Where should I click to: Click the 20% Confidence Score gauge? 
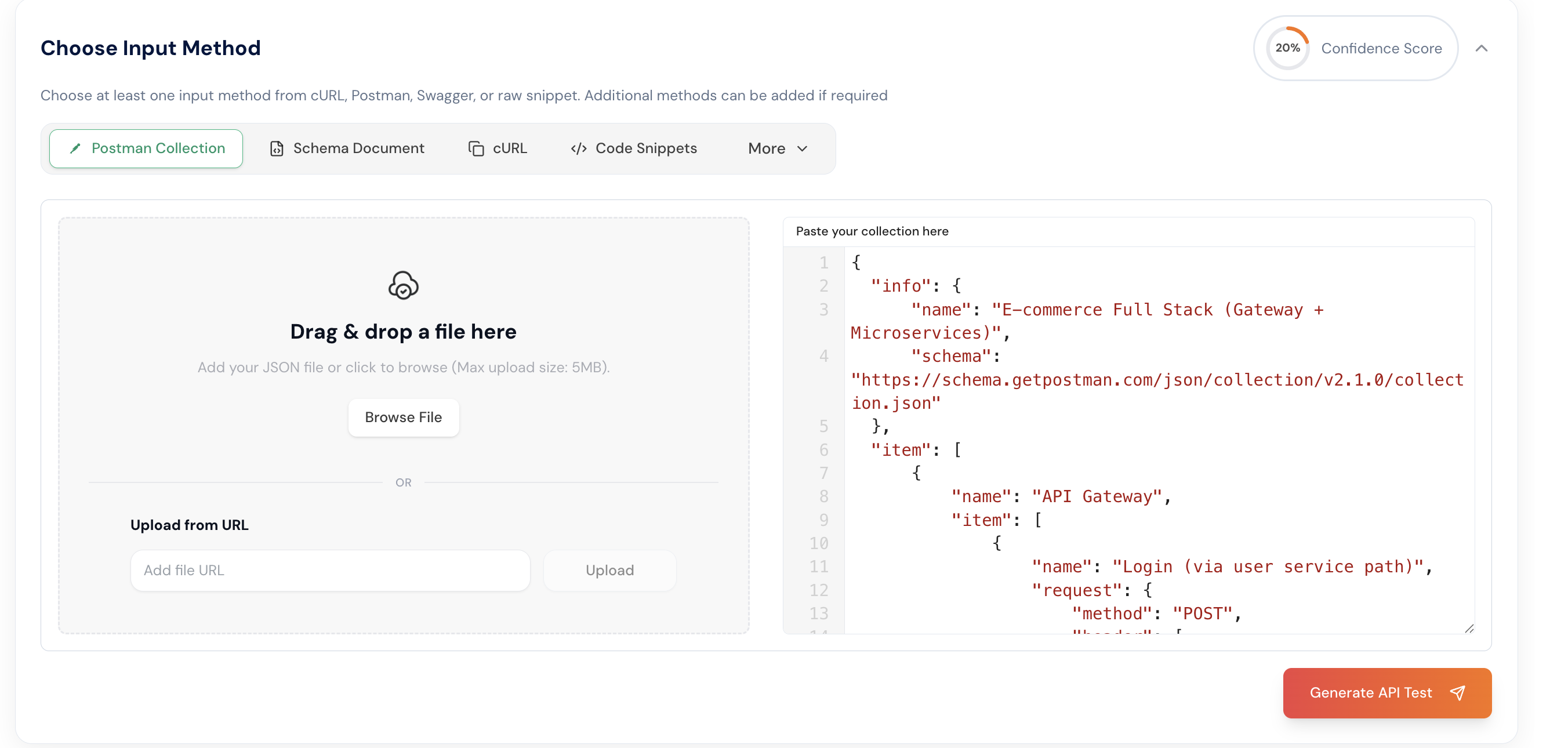(x=1288, y=47)
